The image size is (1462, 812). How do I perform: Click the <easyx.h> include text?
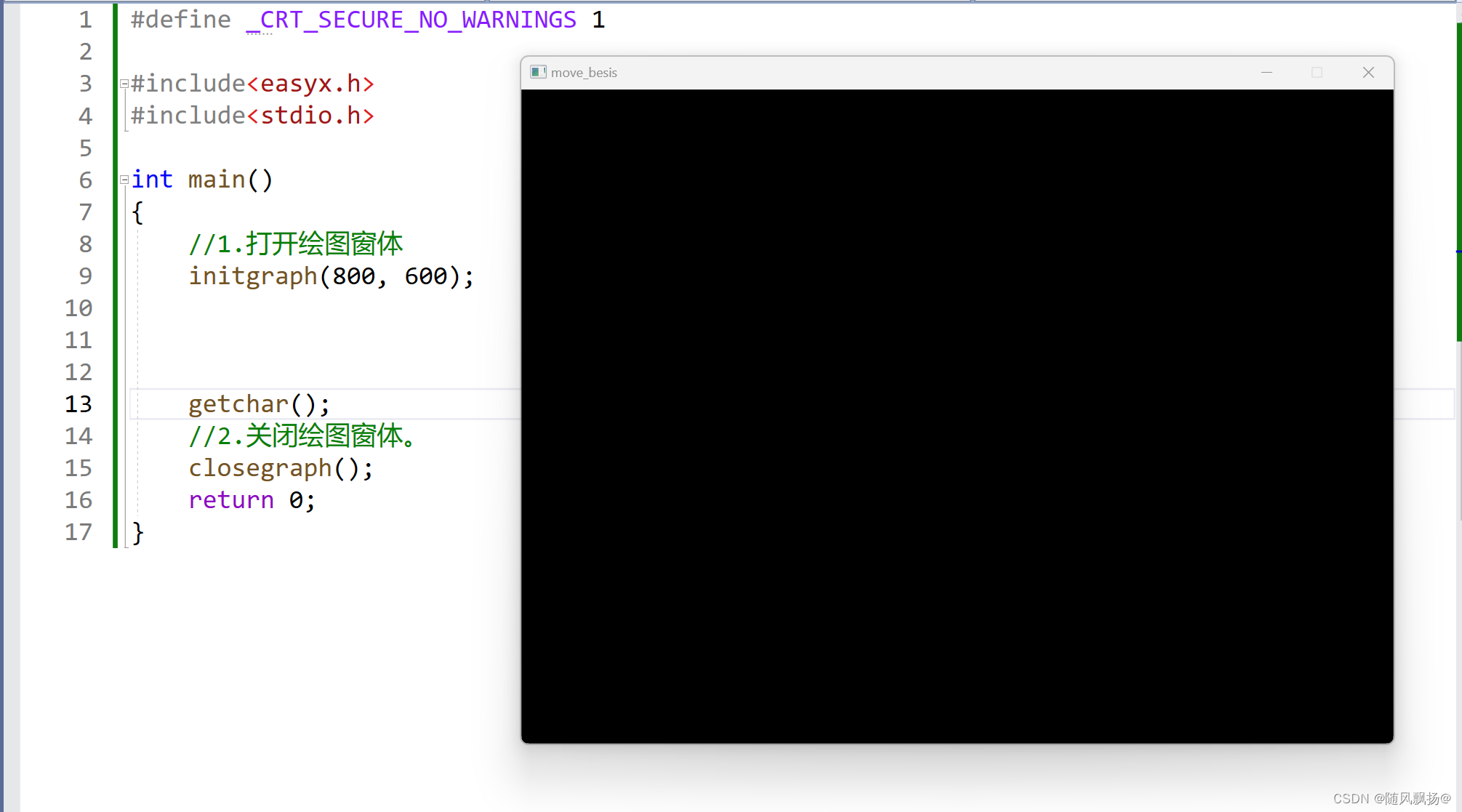coord(310,84)
